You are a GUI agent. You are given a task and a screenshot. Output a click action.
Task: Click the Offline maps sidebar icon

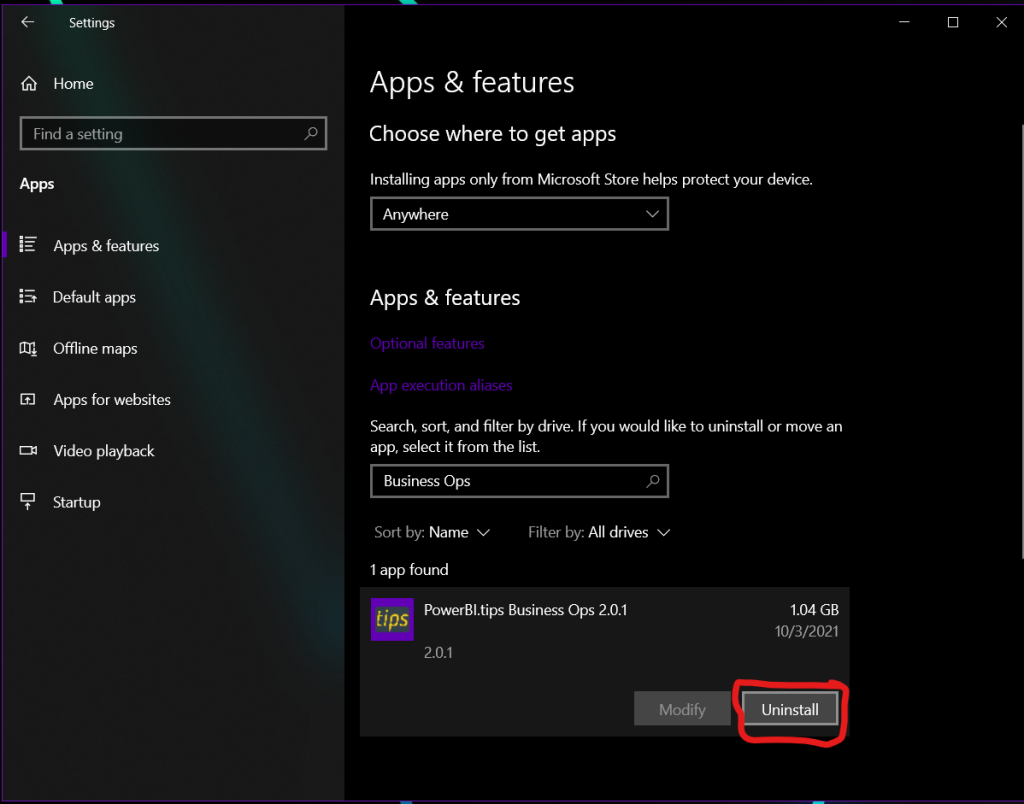coord(28,348)
